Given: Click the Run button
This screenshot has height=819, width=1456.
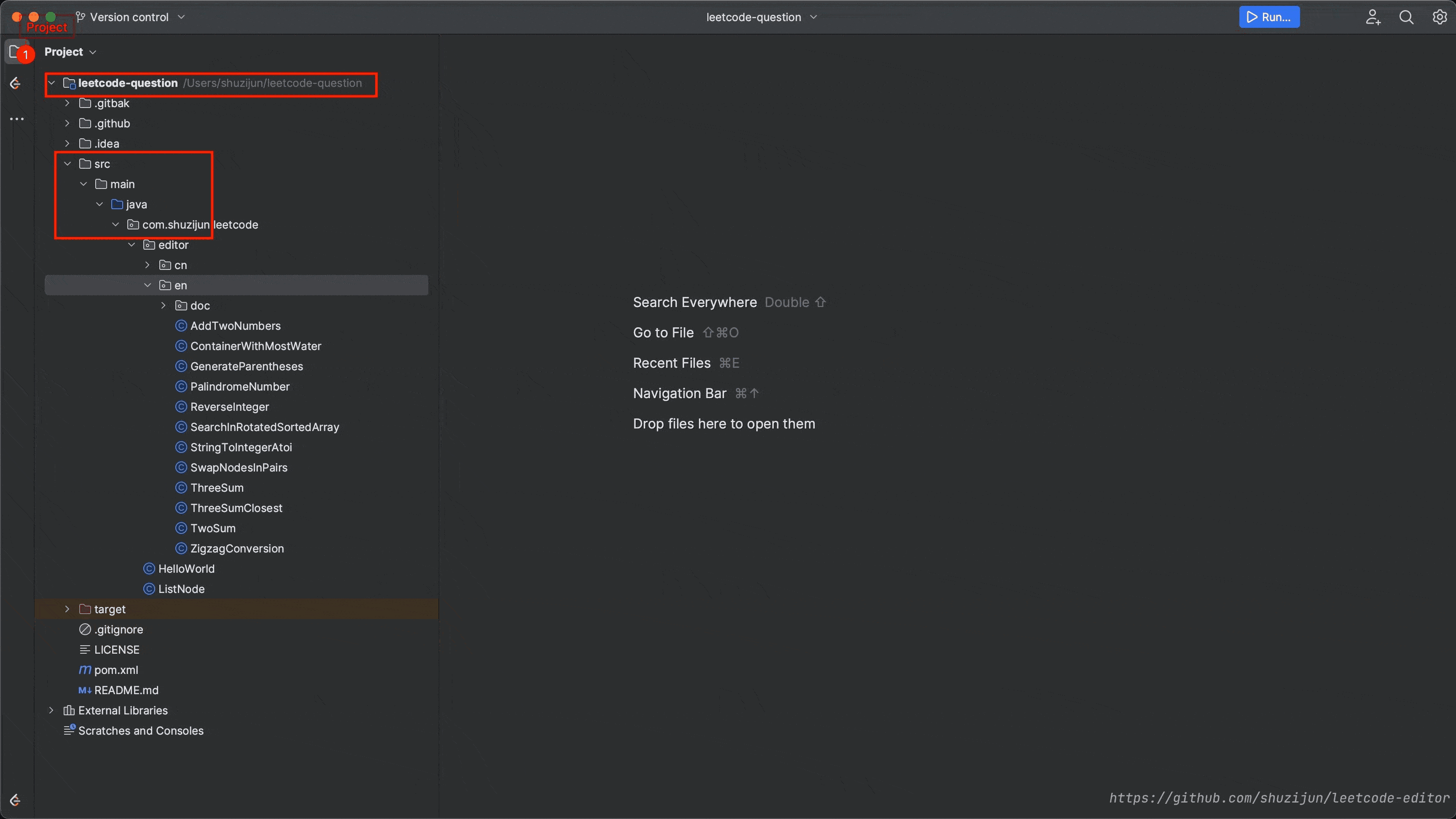Looking at the screenshot, I should 1269,17.
